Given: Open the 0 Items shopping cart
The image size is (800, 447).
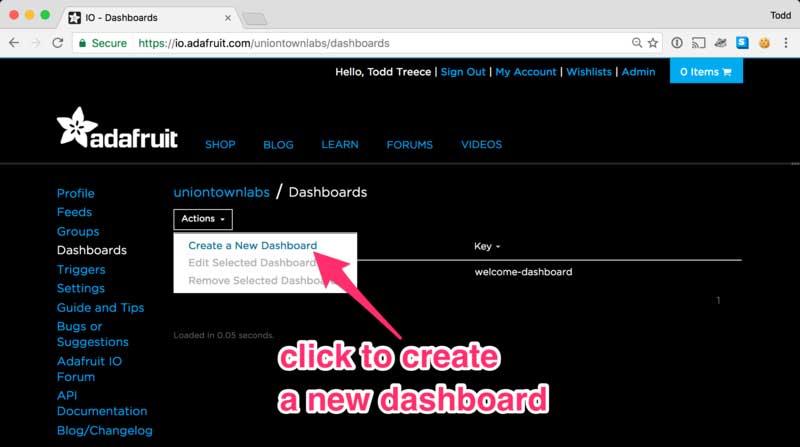Looking at the screenshot, I should tap(706, 72).
